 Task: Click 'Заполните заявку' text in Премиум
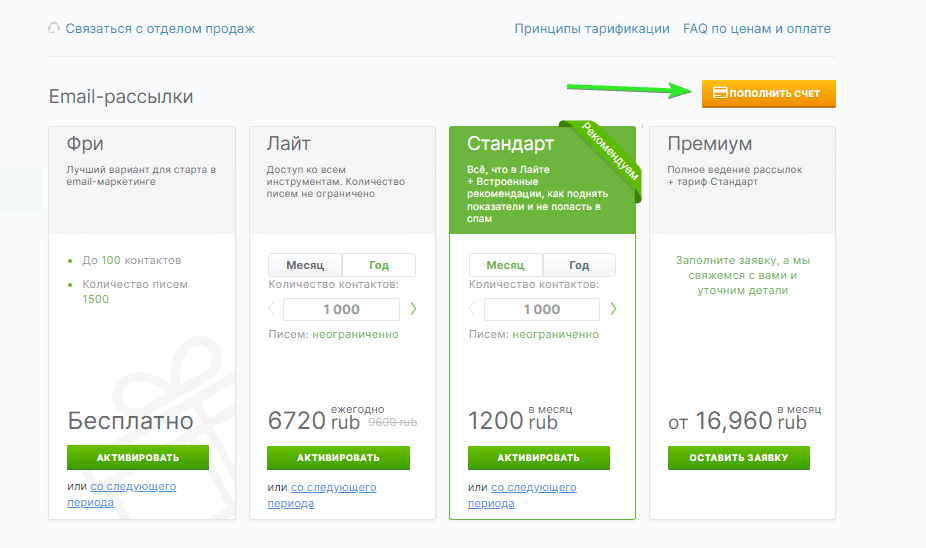742,275
